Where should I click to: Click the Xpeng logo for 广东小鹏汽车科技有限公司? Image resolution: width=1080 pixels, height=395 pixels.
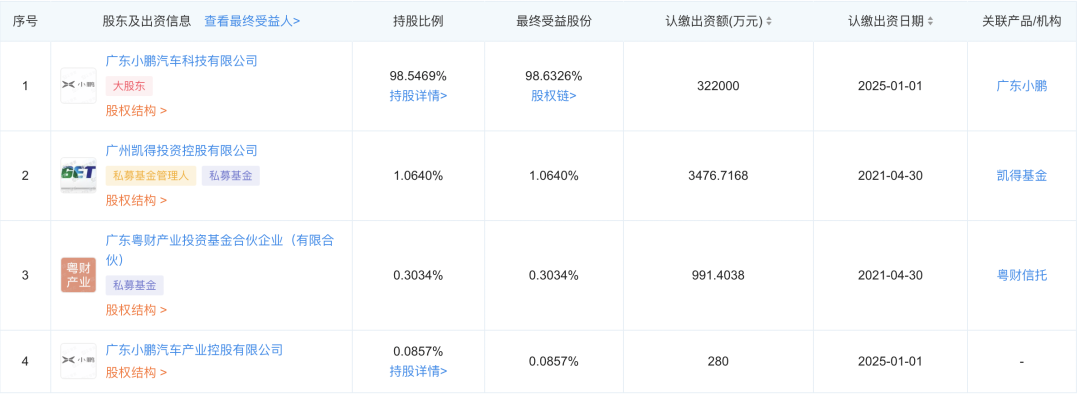point(79,86)
